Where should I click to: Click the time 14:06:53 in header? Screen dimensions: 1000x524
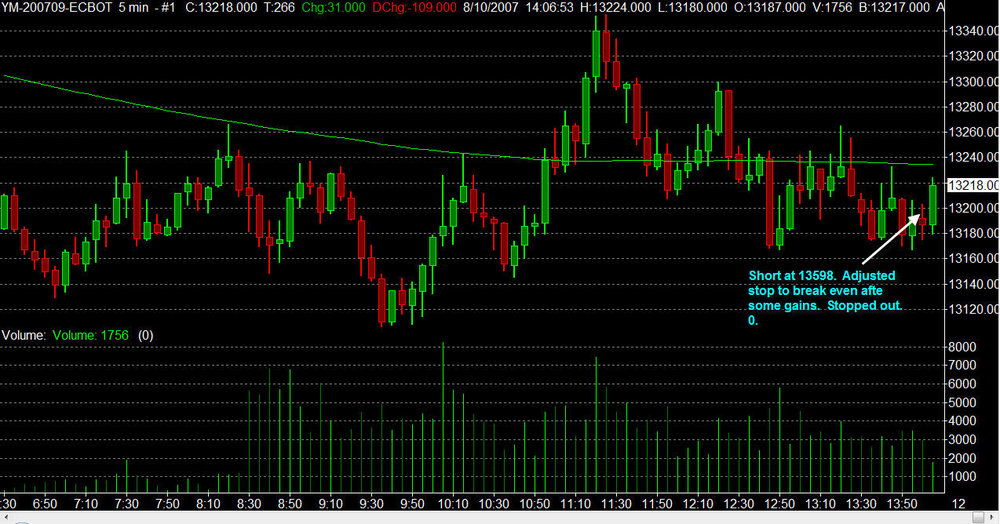[548, 8]
